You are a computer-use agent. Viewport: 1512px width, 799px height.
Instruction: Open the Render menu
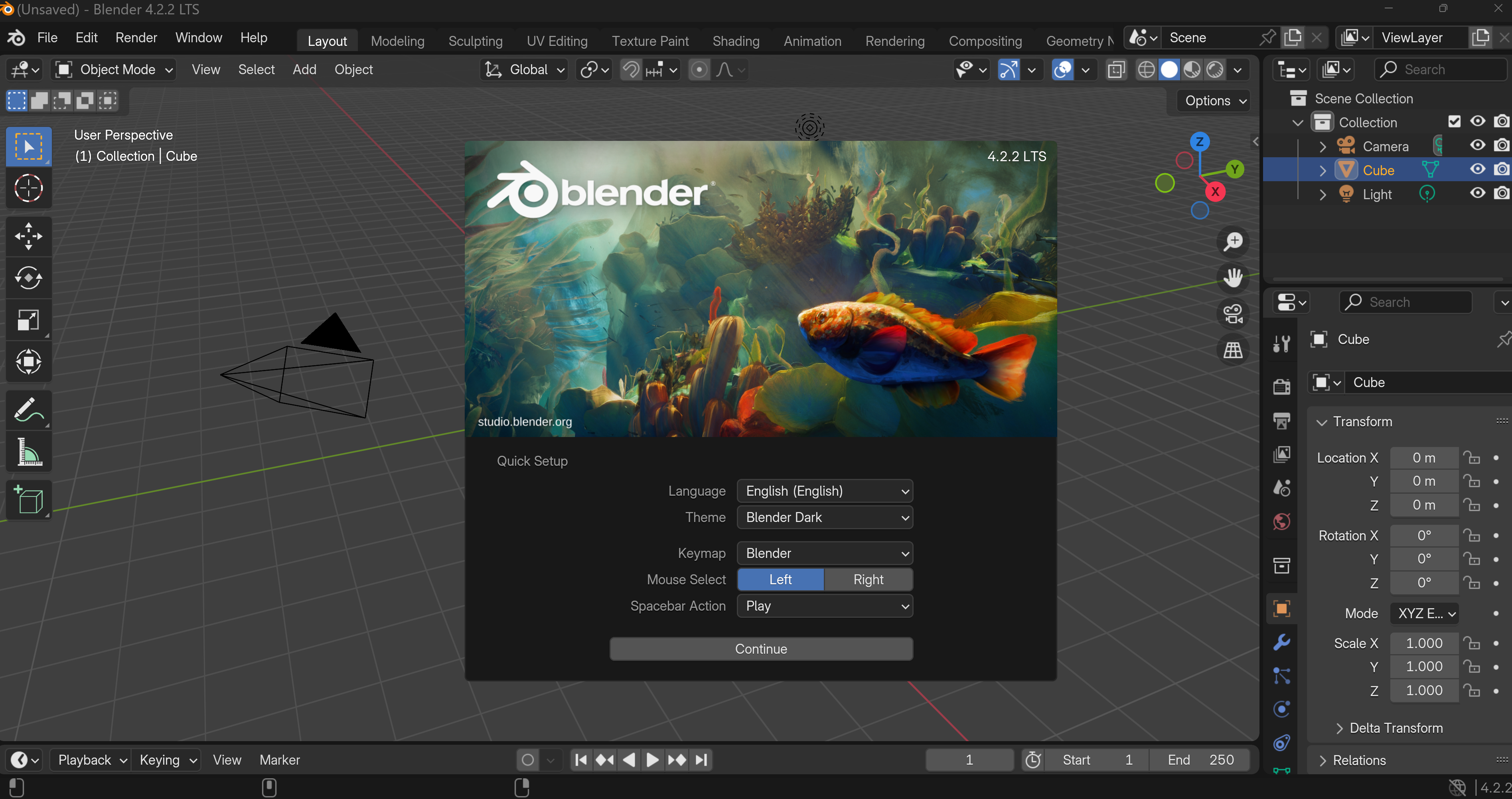(136, 38)
